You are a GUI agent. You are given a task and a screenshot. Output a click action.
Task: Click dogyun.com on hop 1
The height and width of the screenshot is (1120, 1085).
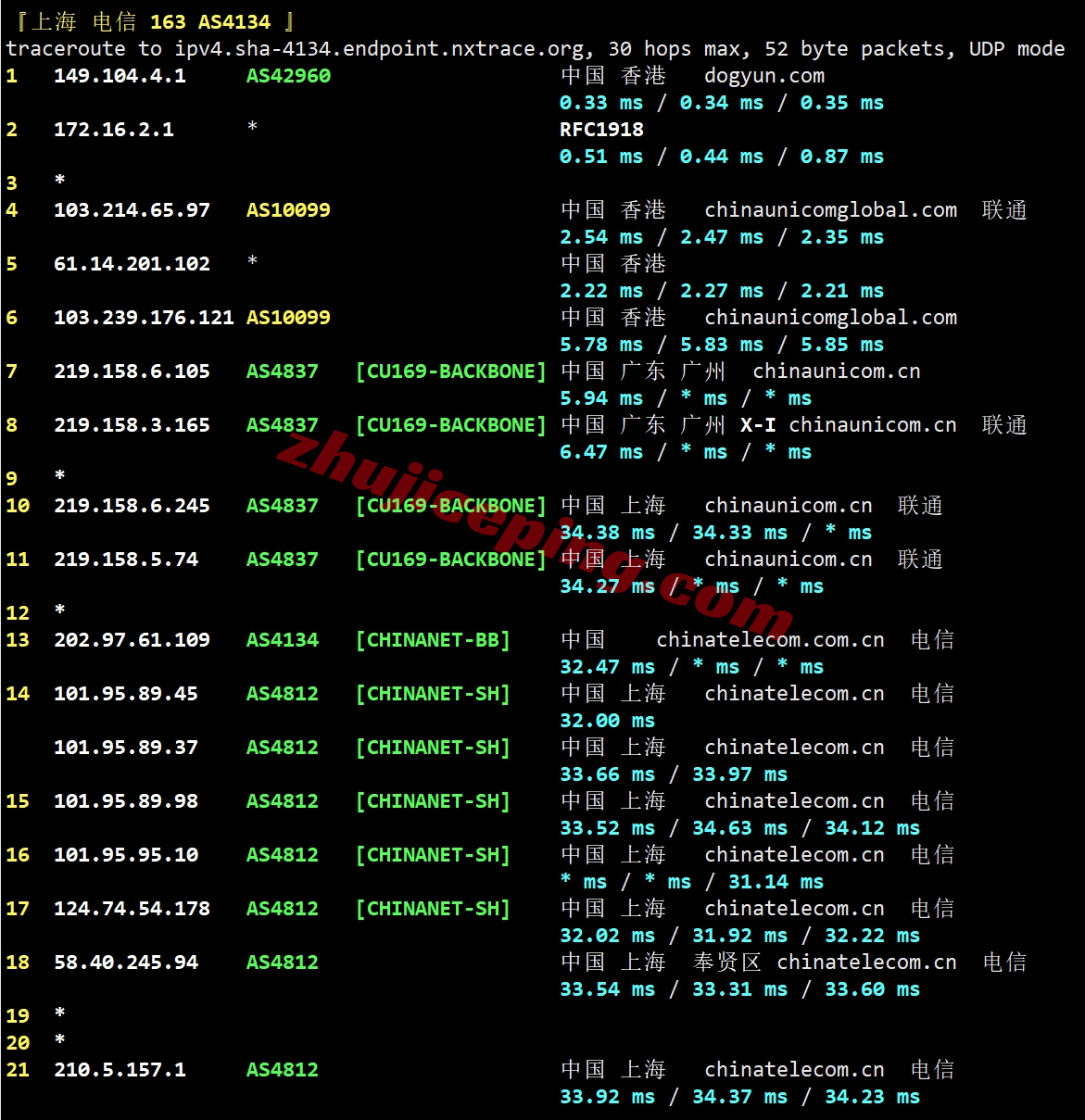[x=763, y=75]
